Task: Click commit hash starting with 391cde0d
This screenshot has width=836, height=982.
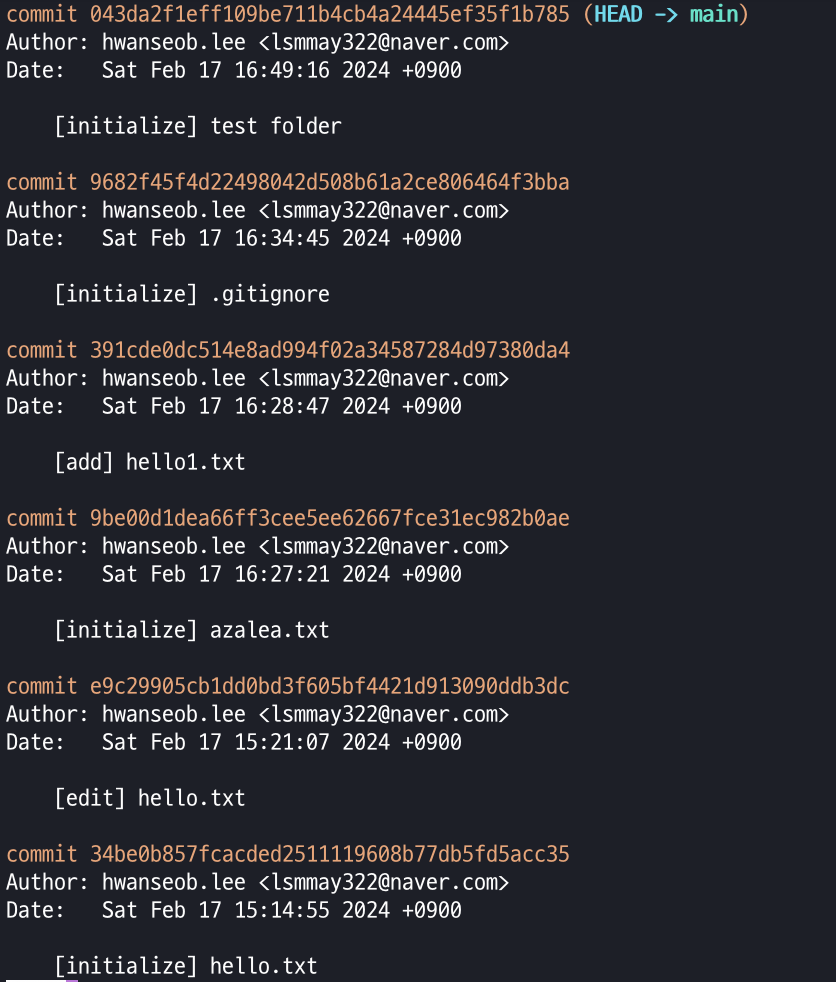Action: pos(329,350)
